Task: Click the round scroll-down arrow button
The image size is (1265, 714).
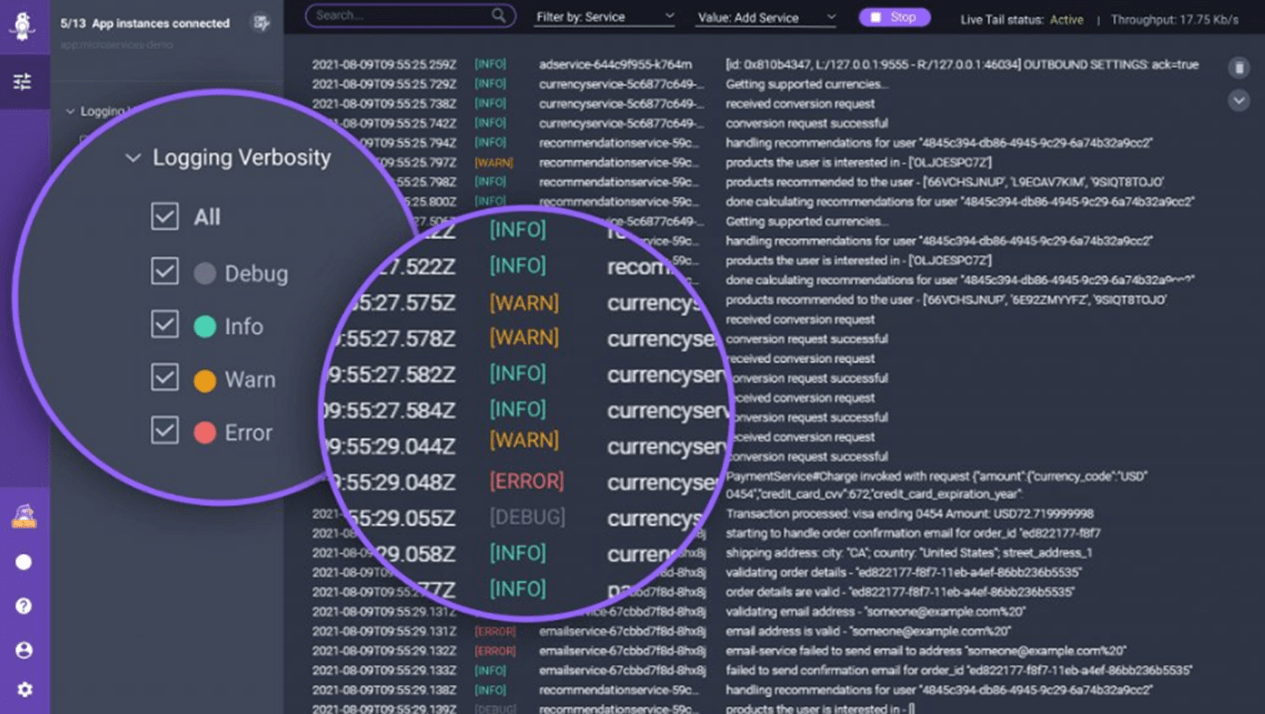Action: click(x=1239, y=101)
